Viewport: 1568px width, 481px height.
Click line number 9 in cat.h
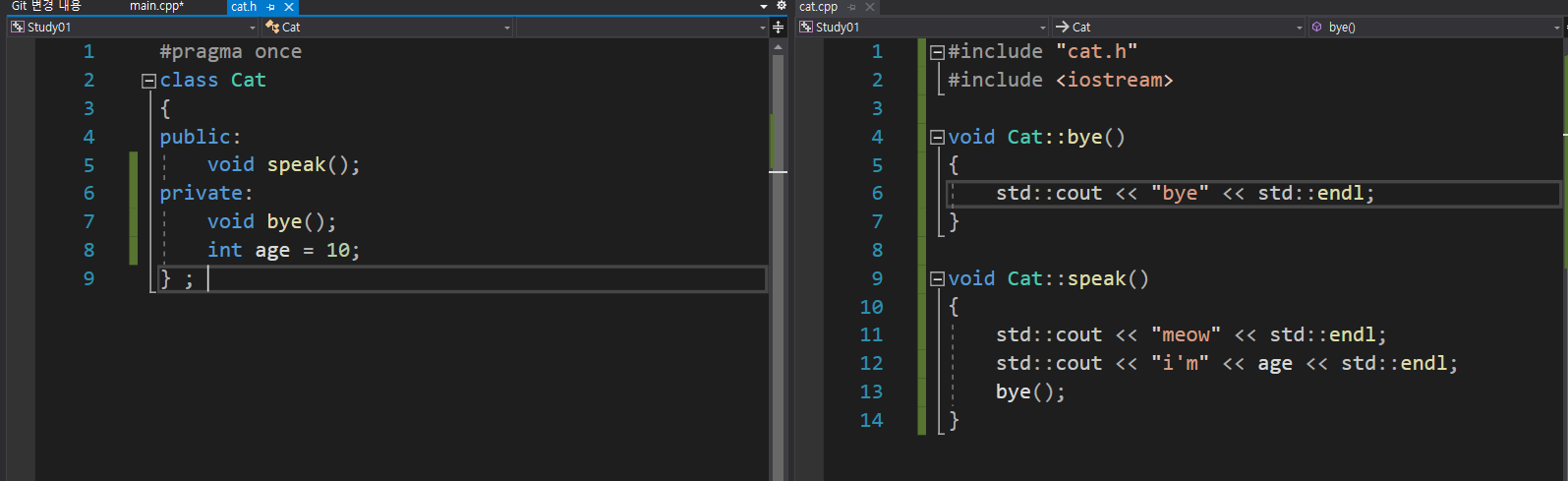pyautogui.click(x=88, y=279)
